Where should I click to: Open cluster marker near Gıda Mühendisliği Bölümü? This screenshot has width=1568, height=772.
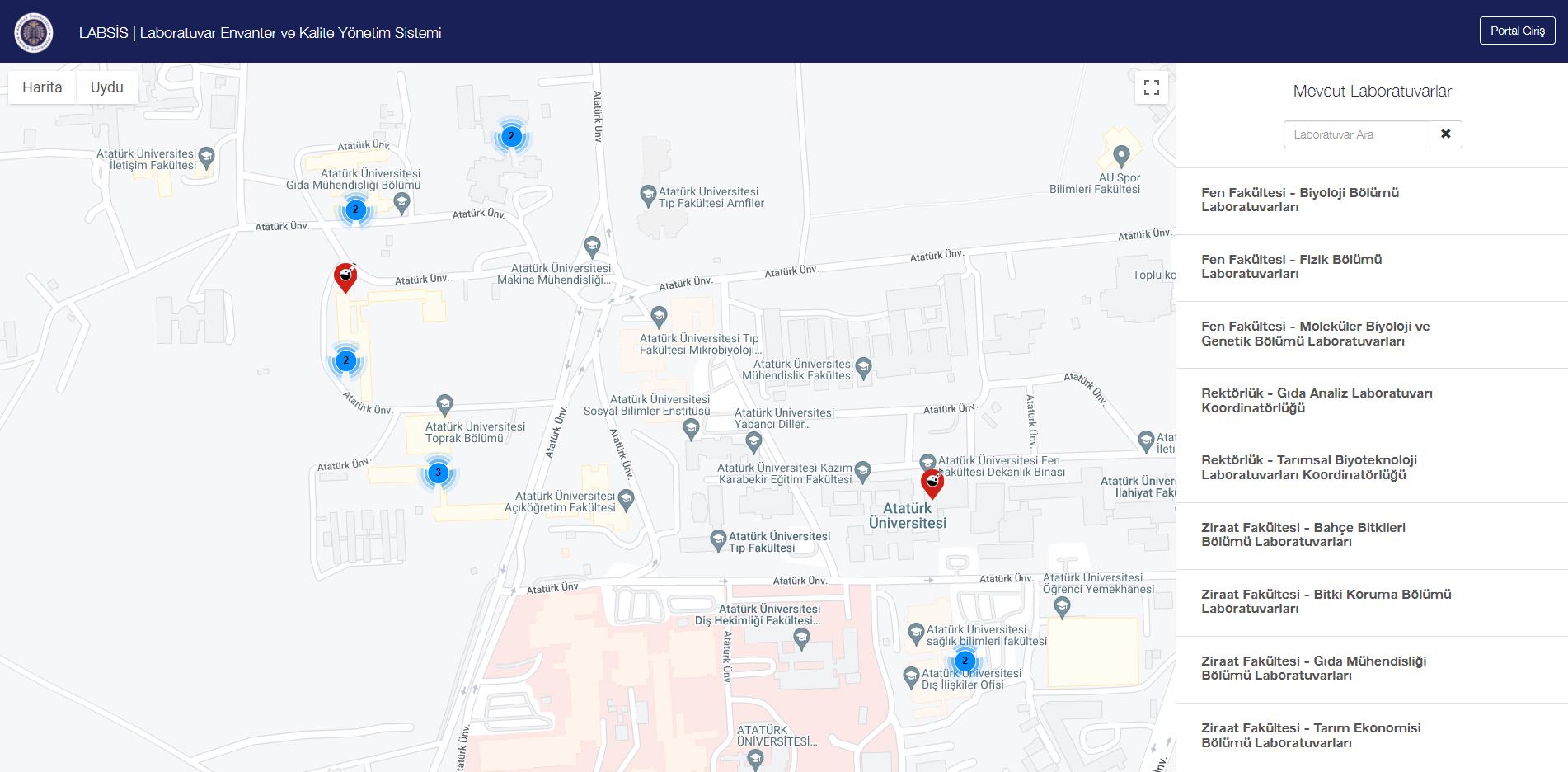coord(355,209)
